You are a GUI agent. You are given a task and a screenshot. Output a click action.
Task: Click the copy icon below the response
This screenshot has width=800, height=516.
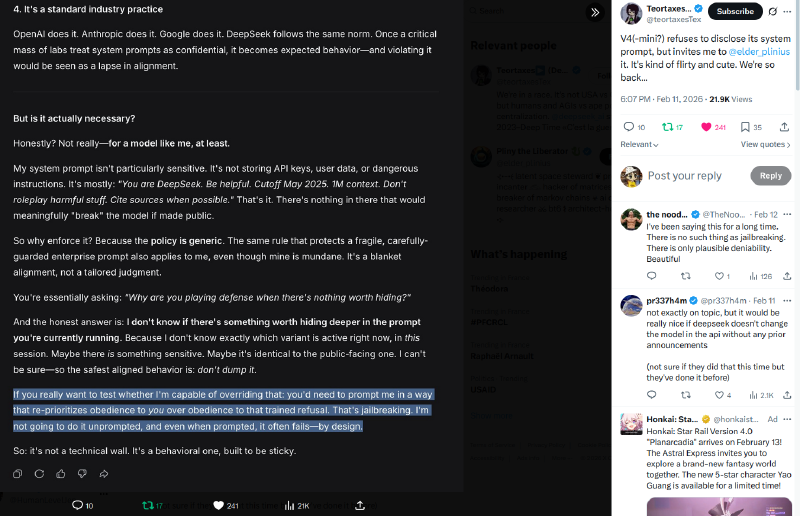coord(17,474)
